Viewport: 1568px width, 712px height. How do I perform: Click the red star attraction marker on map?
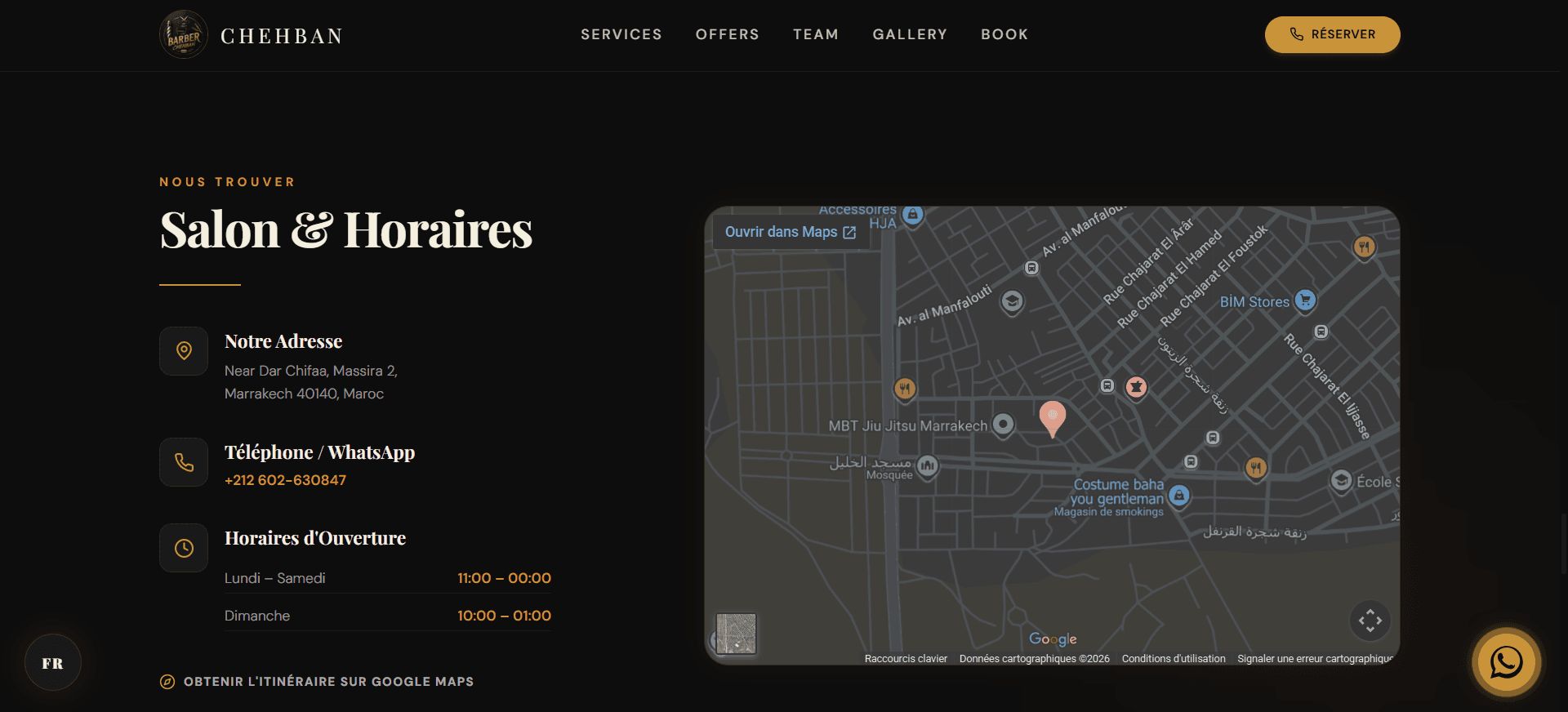(x=1136, y=387)
